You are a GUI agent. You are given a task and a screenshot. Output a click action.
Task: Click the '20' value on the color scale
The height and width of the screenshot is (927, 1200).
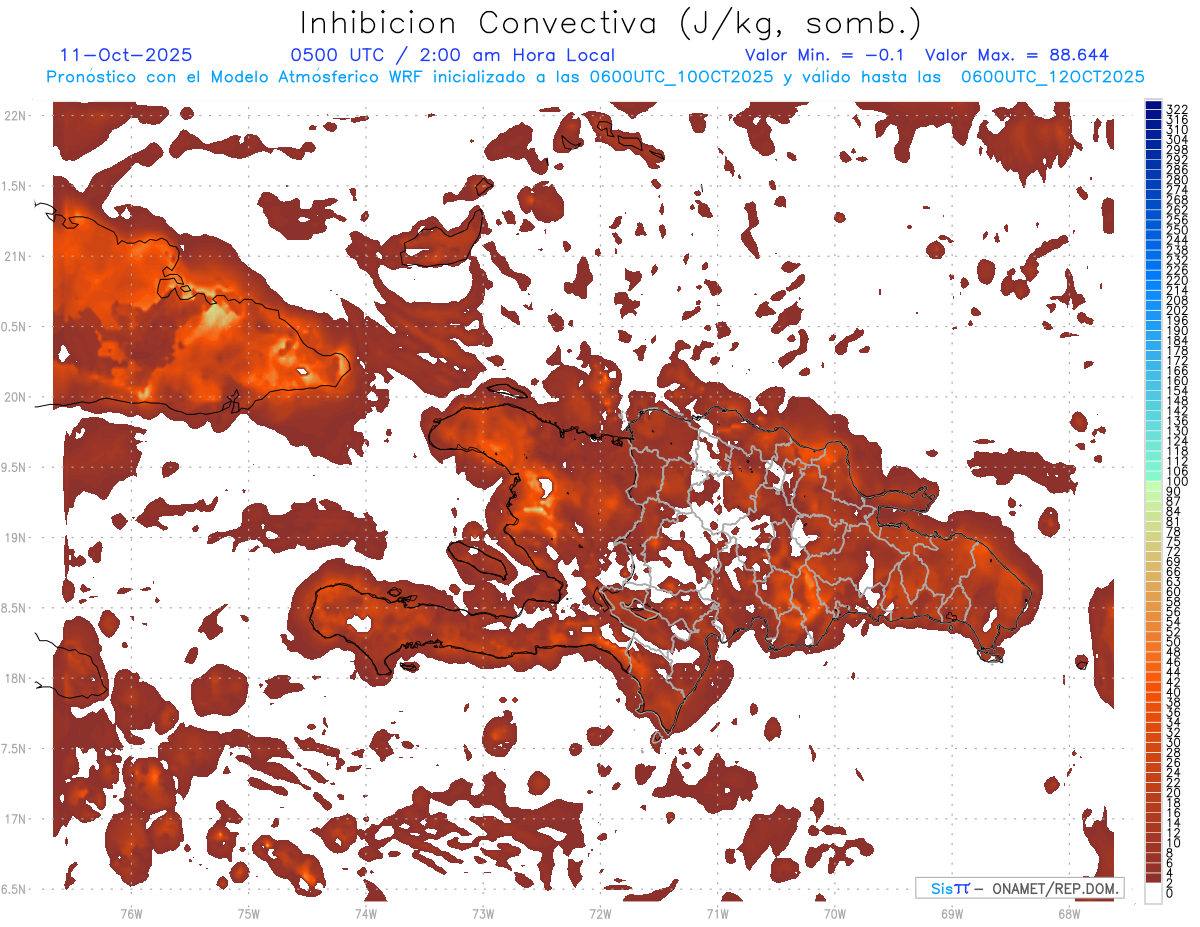(x=1174, y=792)
